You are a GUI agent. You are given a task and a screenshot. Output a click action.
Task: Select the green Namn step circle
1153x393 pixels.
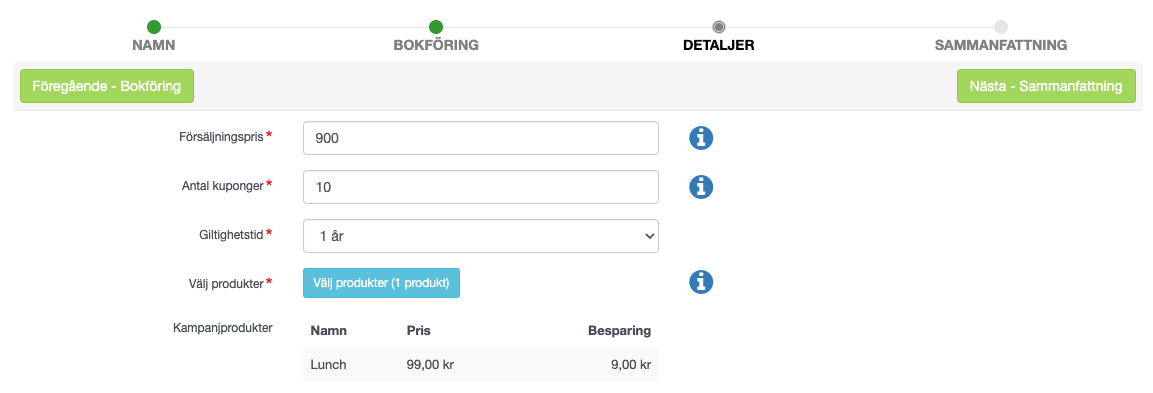point(154,27)
